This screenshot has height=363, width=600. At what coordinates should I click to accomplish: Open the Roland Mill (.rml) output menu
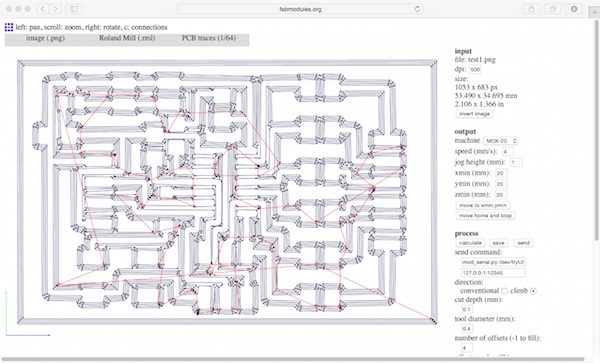pos(127,38)
